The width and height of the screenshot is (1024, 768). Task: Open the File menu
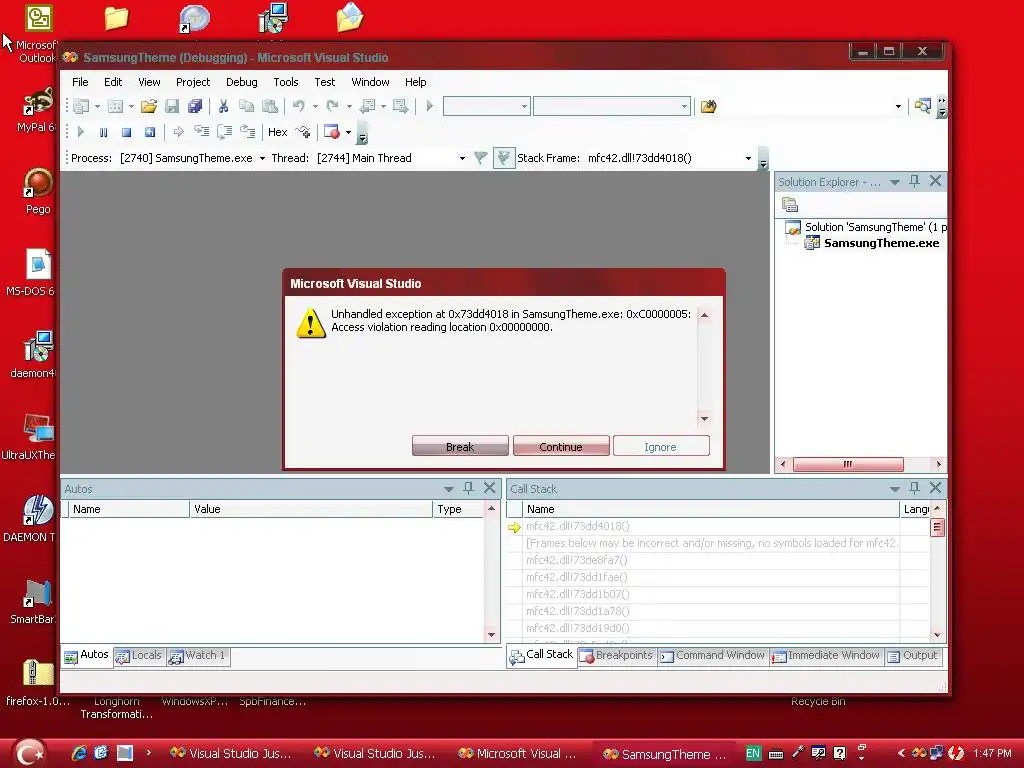(x=80, y=82)
